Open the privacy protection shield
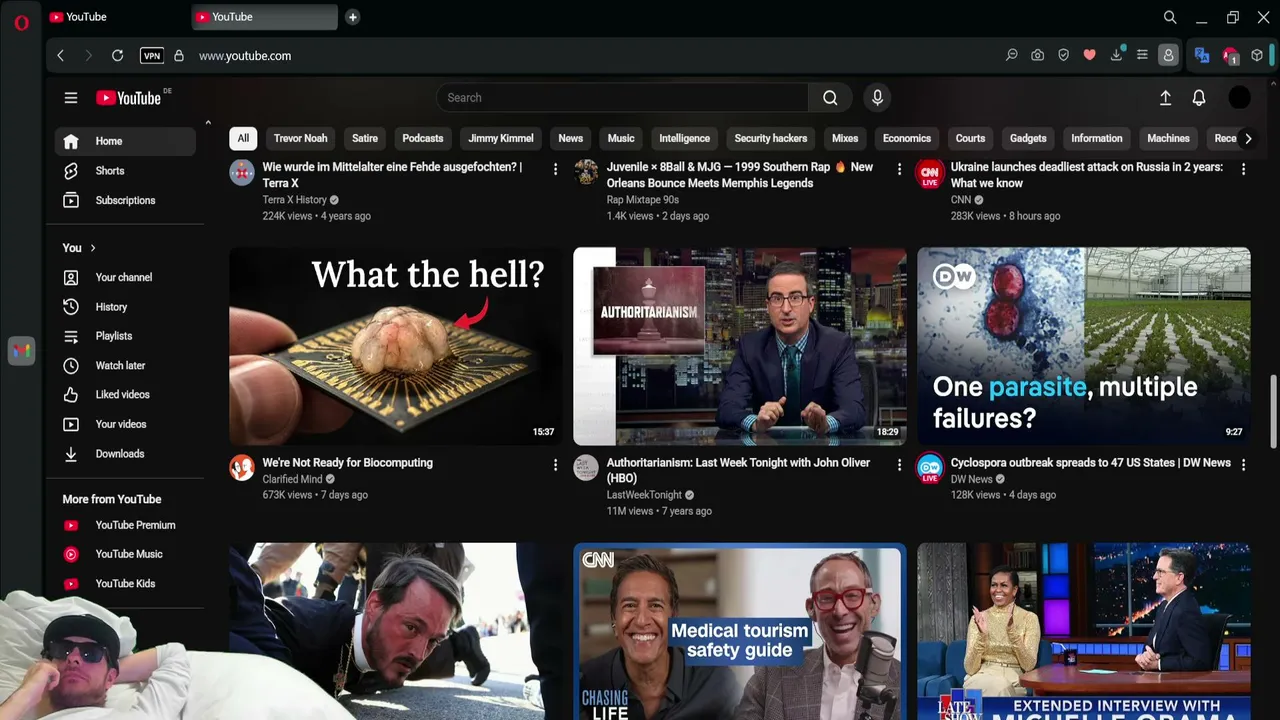This screenshot has height=720, width=1280. click(1064, 56)
